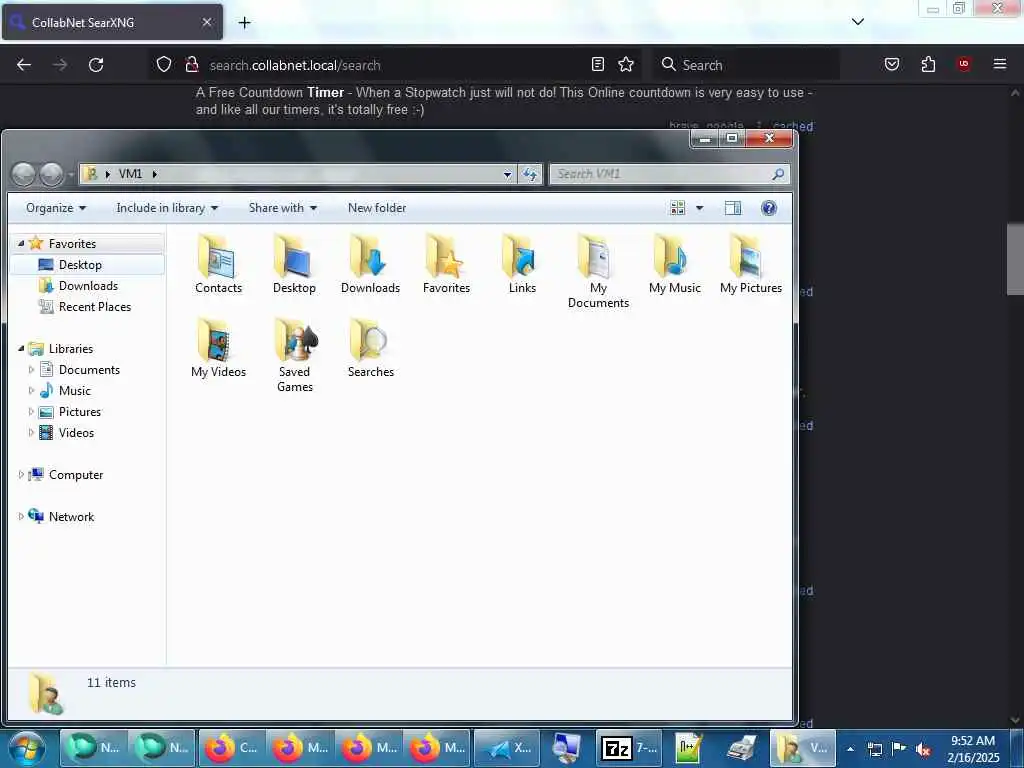This screenshot has height=768, width=1024.
Task: Expand the Music library node
Action: (x=31, y=391)
